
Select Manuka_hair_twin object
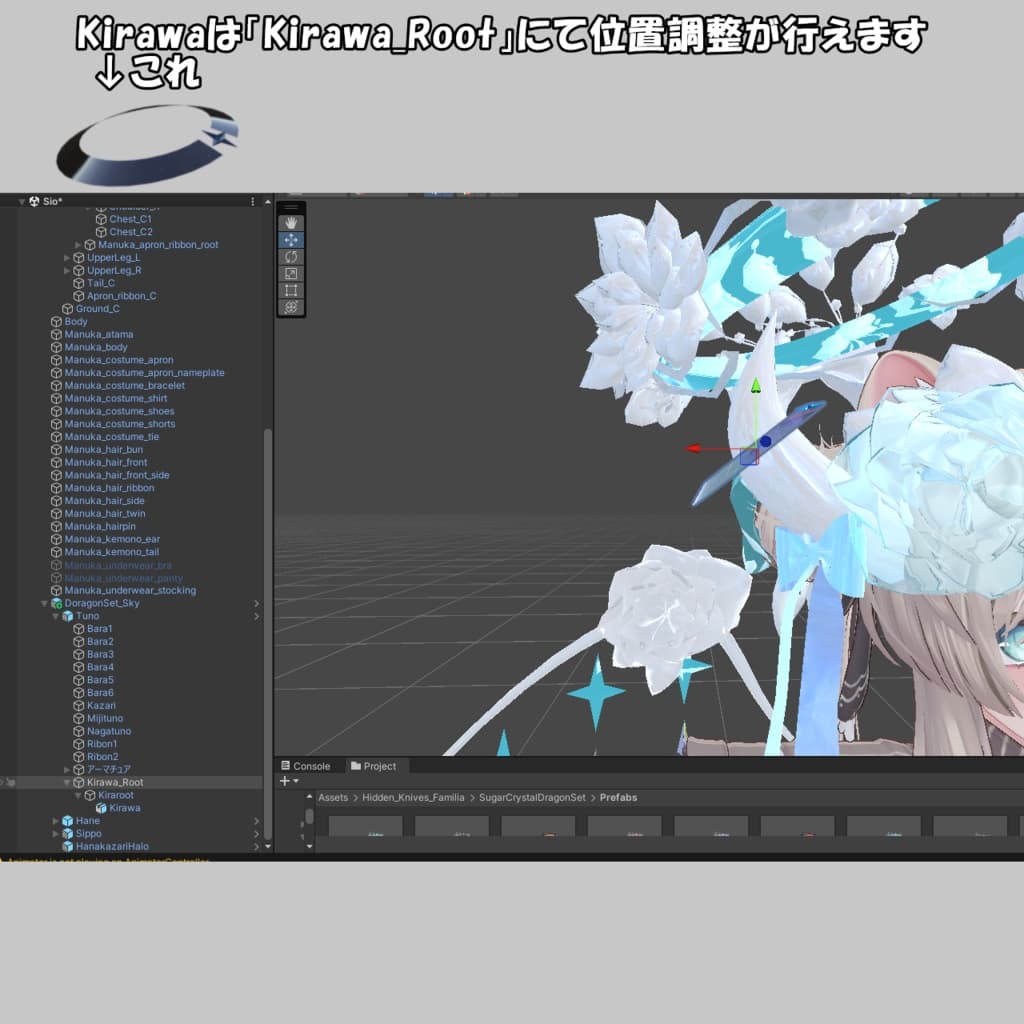(104, 514)
